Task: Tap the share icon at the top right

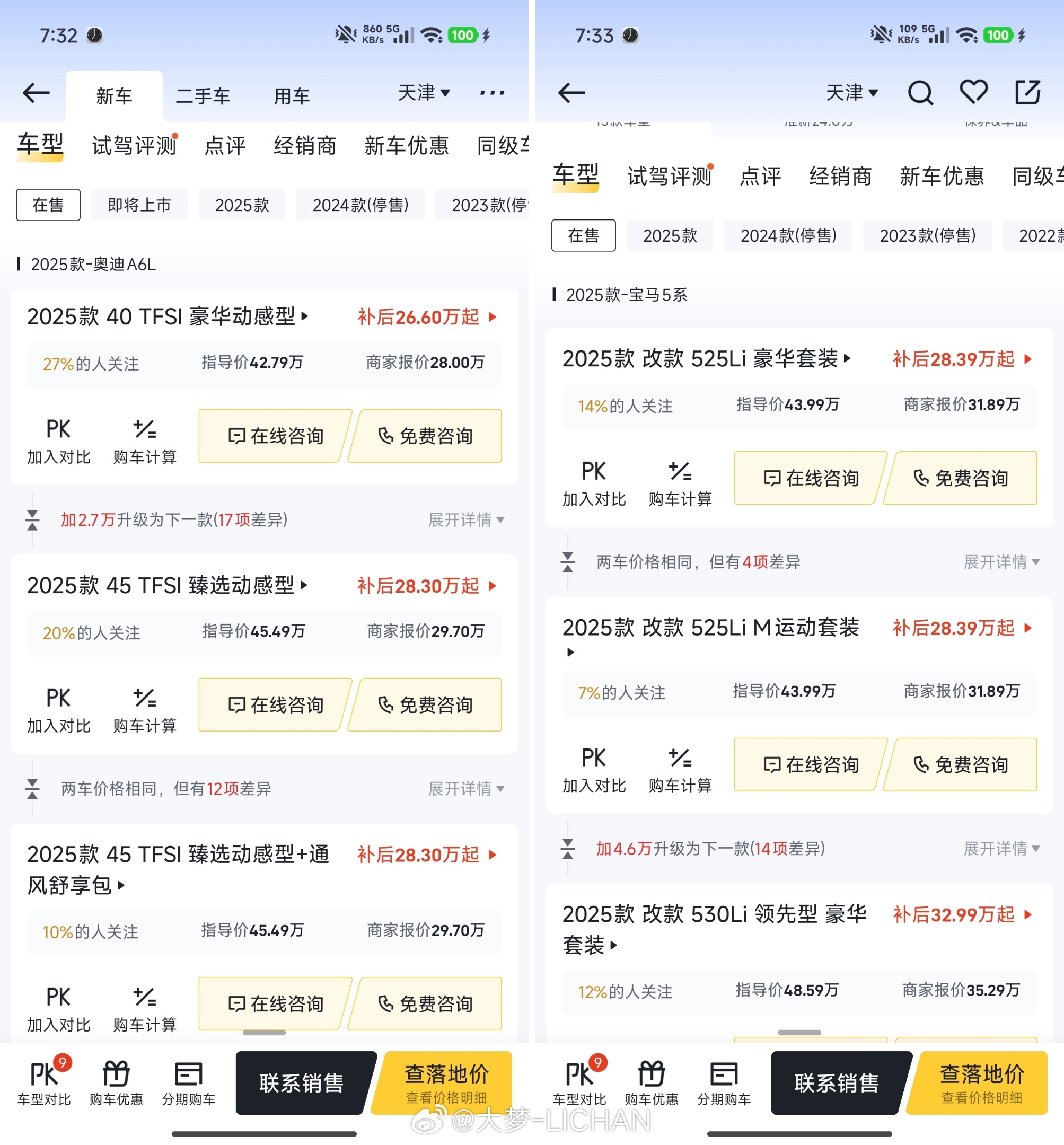Action: pyautogui.click(x=1028, y=92)
